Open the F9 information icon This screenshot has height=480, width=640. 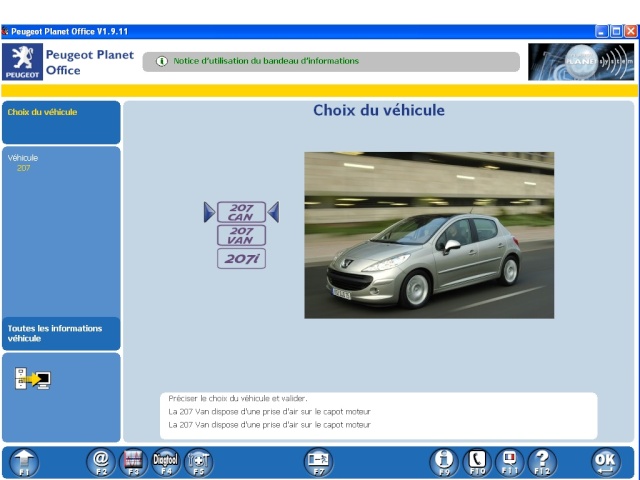point(444,463)
